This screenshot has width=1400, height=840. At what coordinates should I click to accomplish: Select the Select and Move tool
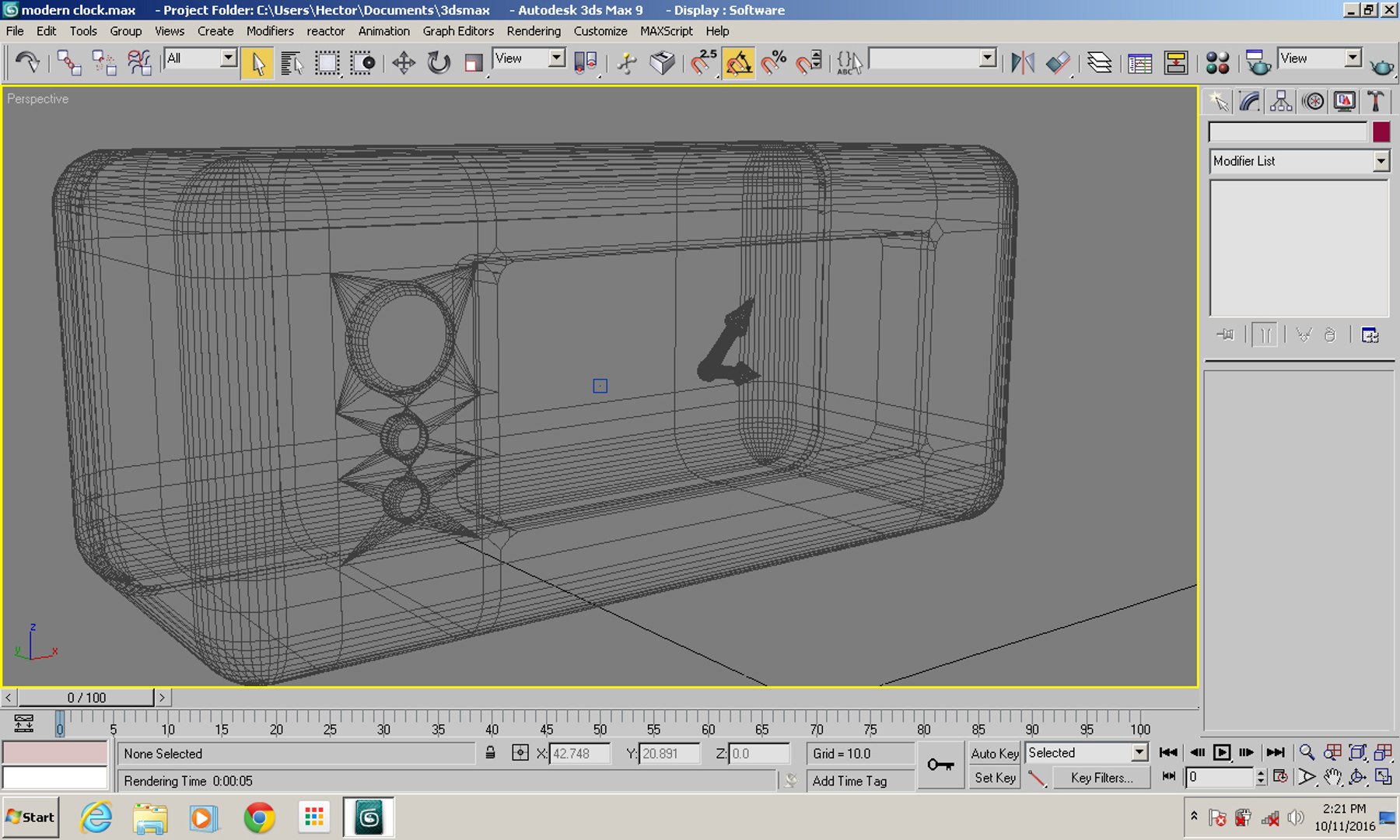[403, 62]
